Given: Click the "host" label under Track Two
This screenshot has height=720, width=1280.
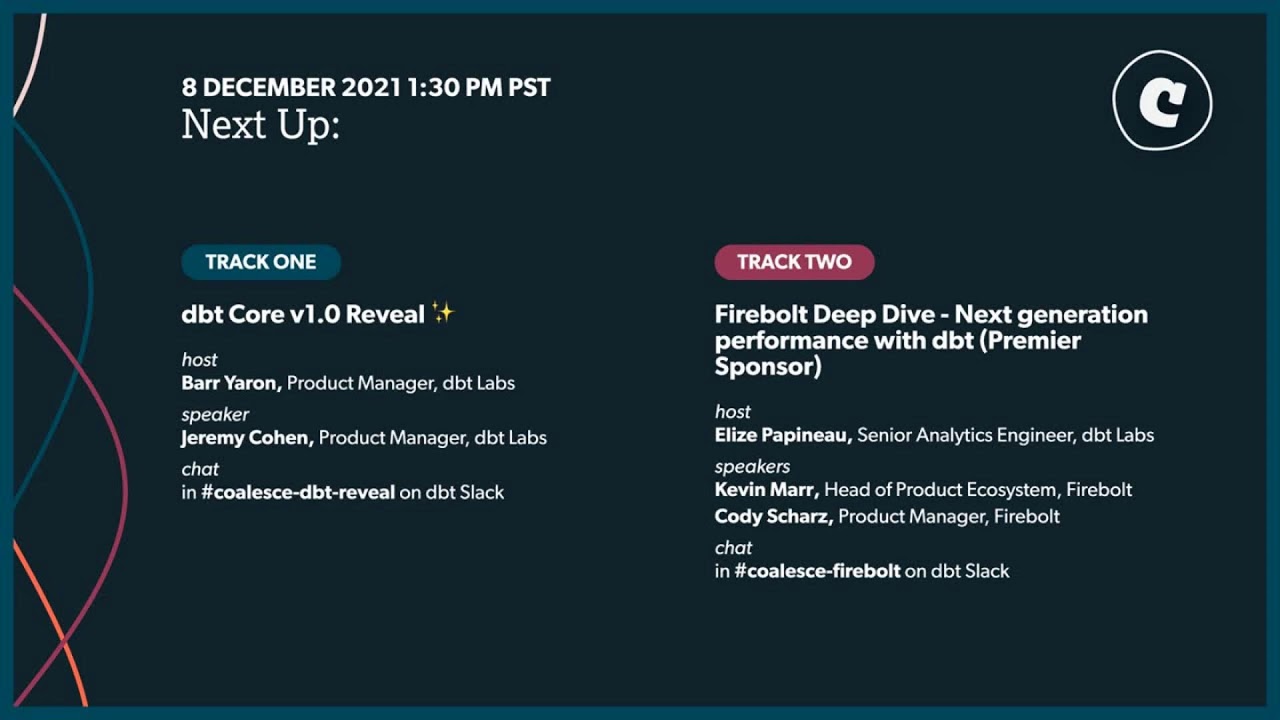Looking at the screenshot, I should coord(732,411).
